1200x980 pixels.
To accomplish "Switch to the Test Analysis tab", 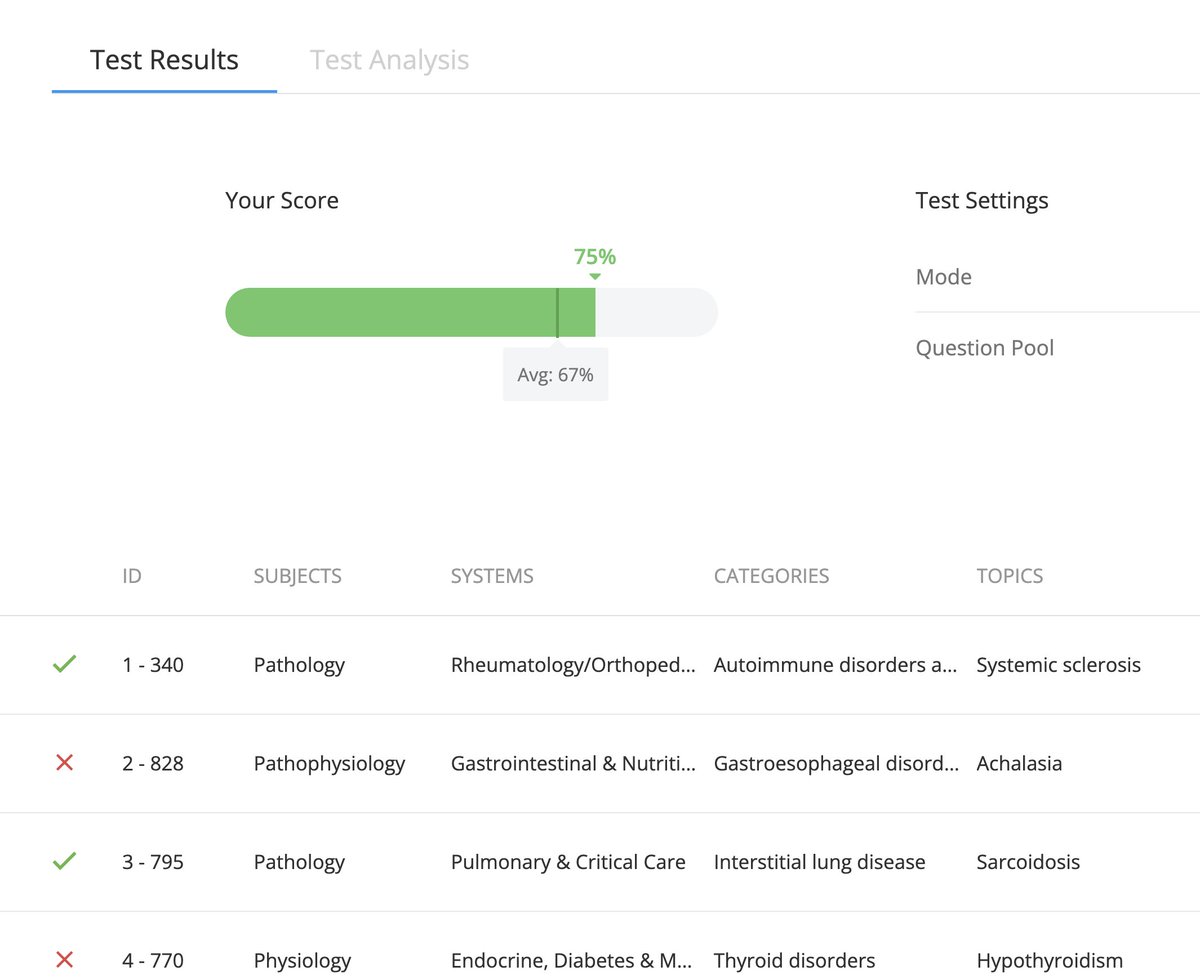I will [x=389, y=60].
